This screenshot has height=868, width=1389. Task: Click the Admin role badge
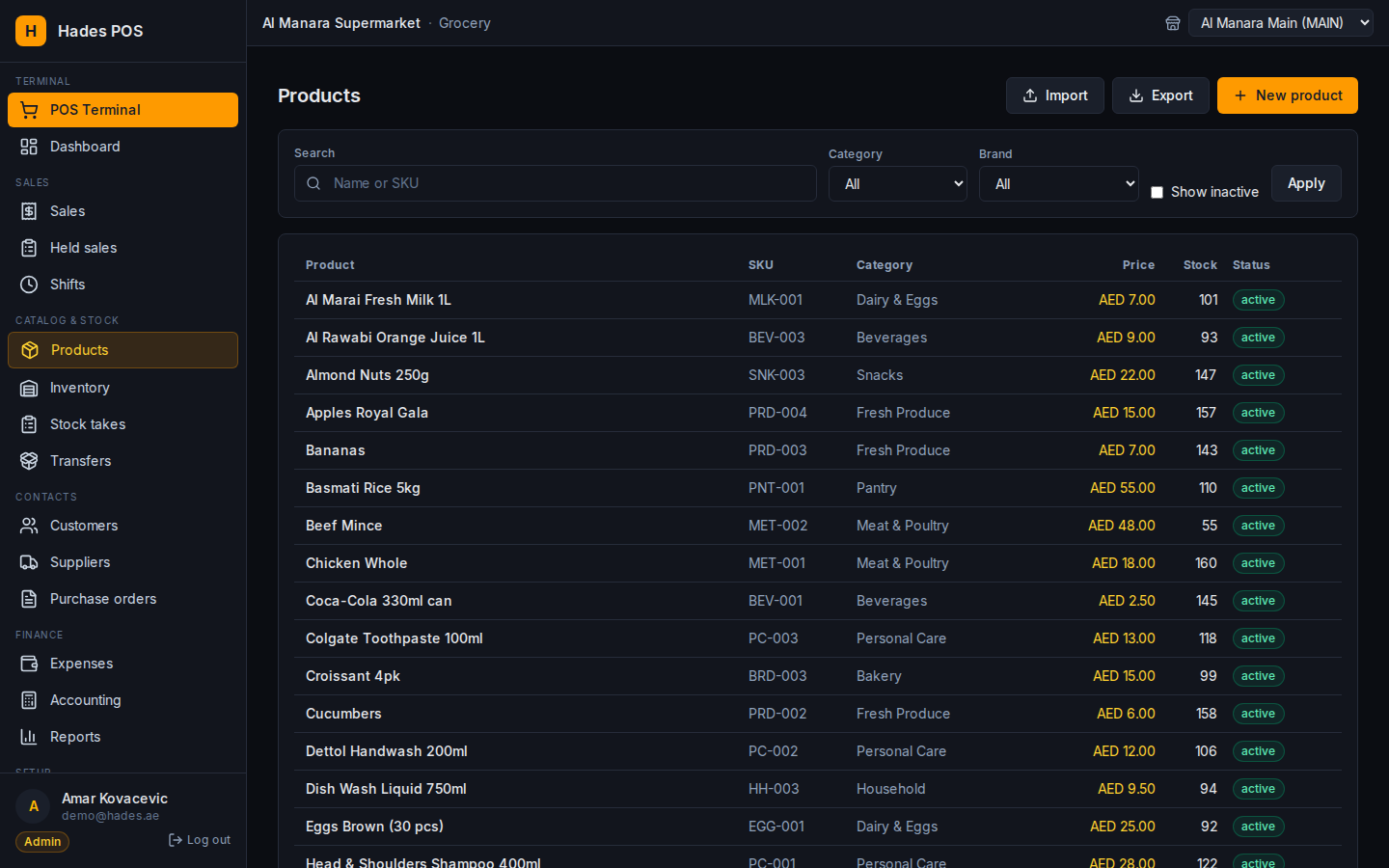(x=42, y=842)
